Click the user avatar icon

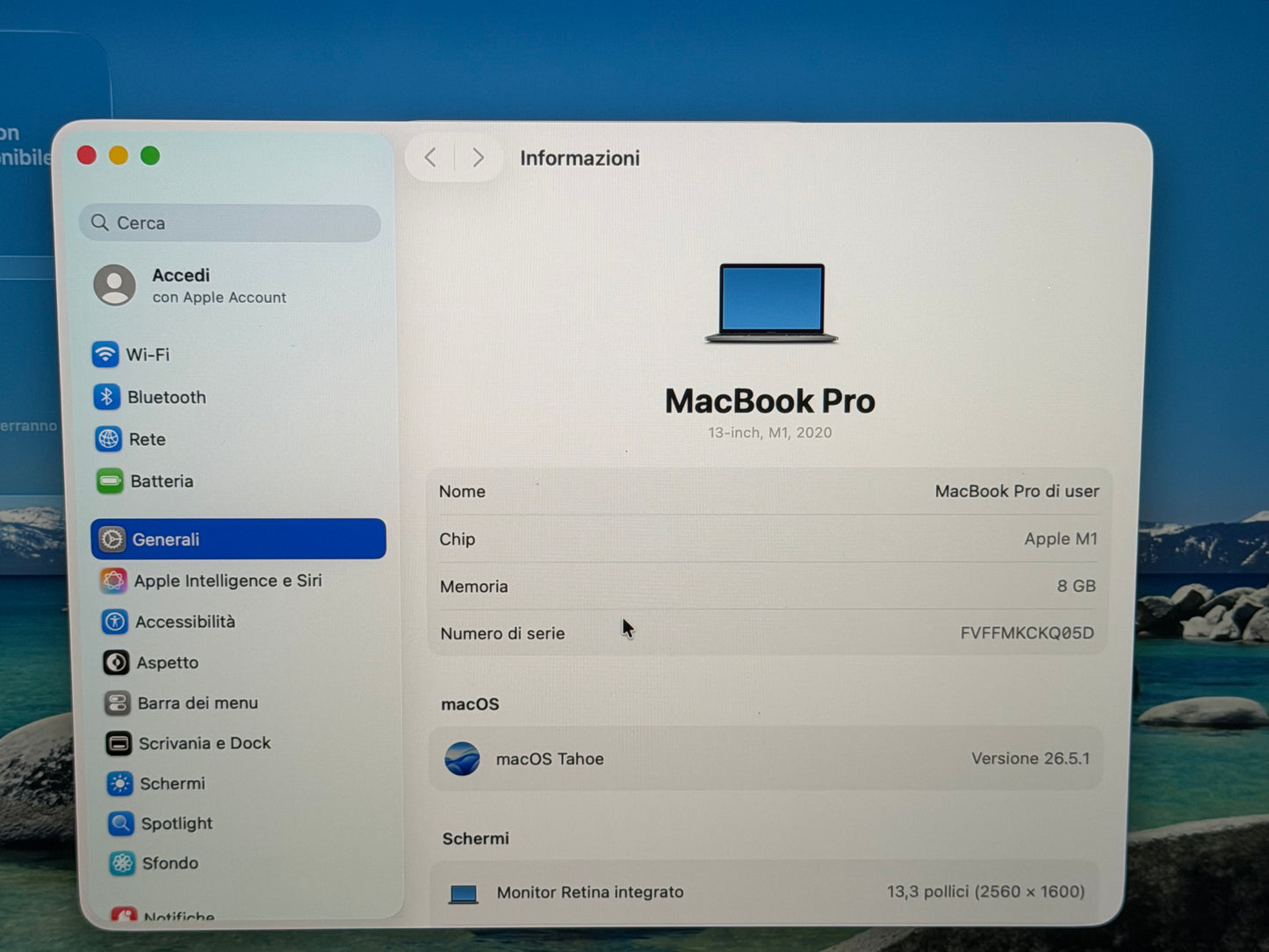[115, 285]
